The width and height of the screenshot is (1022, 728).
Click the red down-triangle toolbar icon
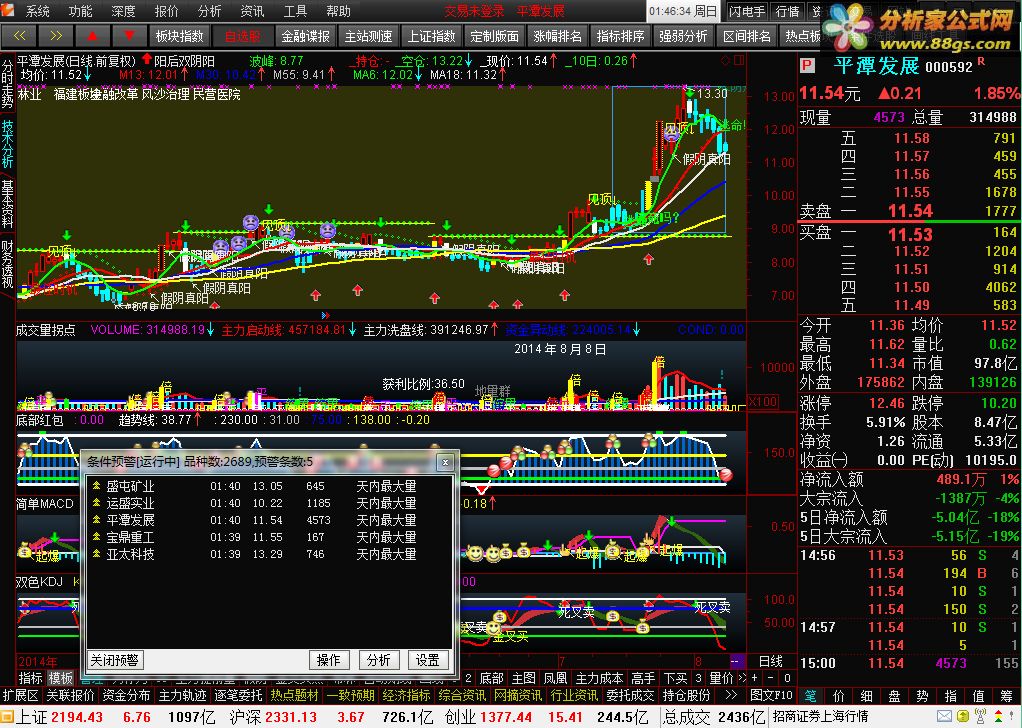coord(129,36)
